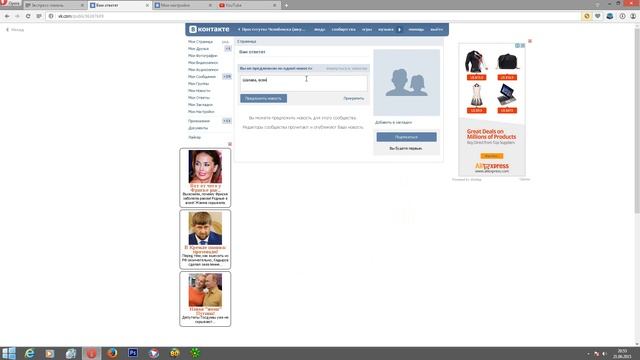Click the messages counter badge
Screen dimensions: 640x360
227,77
